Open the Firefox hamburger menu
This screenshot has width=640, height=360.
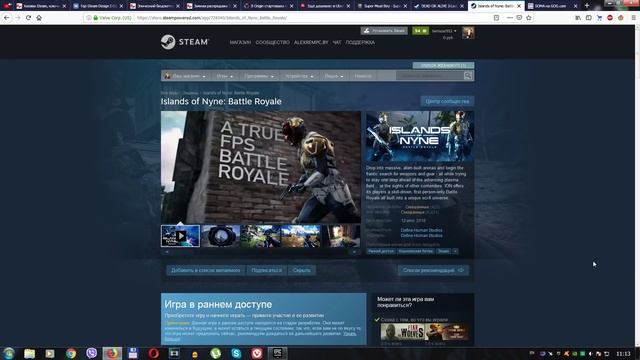pos(634,18)
